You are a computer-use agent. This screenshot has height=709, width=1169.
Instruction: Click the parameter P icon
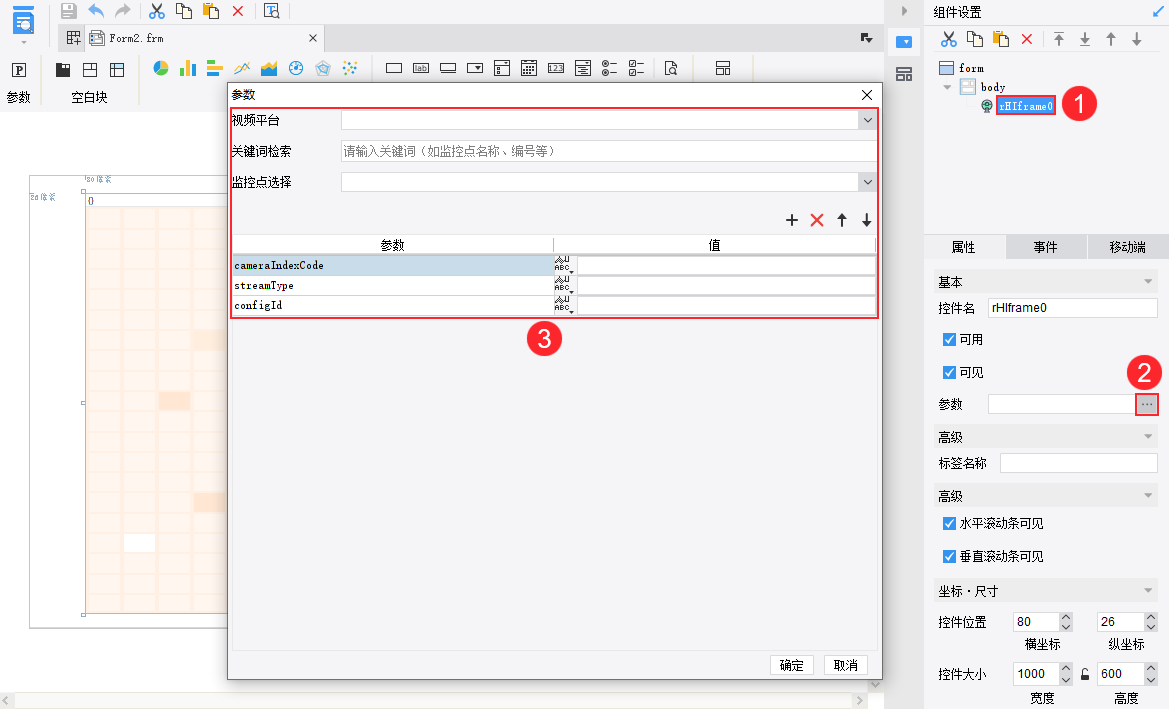click(19, 70)
